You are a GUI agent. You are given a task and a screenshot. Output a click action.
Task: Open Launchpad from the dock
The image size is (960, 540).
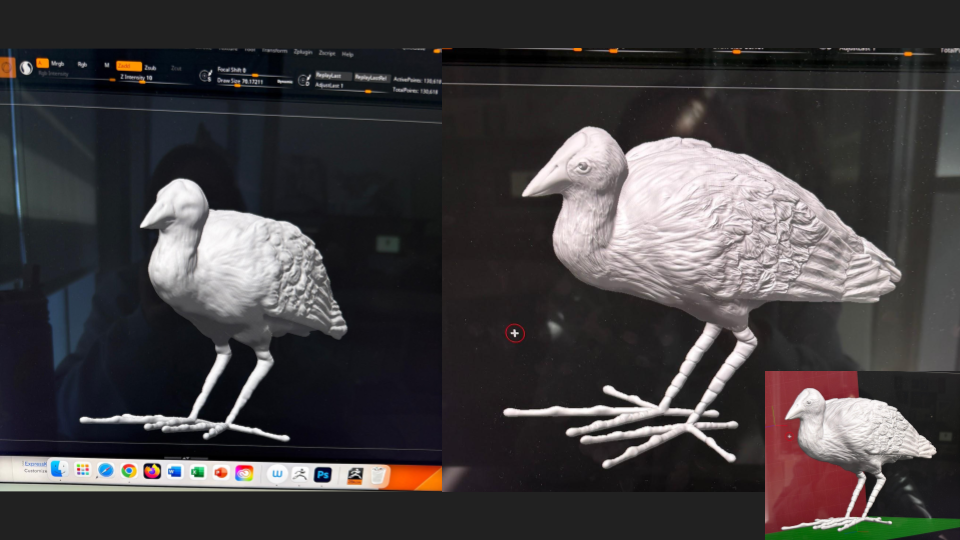83,470
